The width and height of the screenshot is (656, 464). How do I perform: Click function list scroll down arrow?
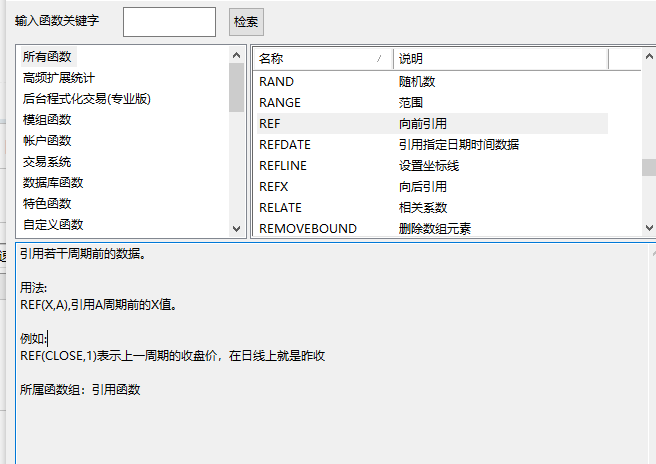pos(649,228)
